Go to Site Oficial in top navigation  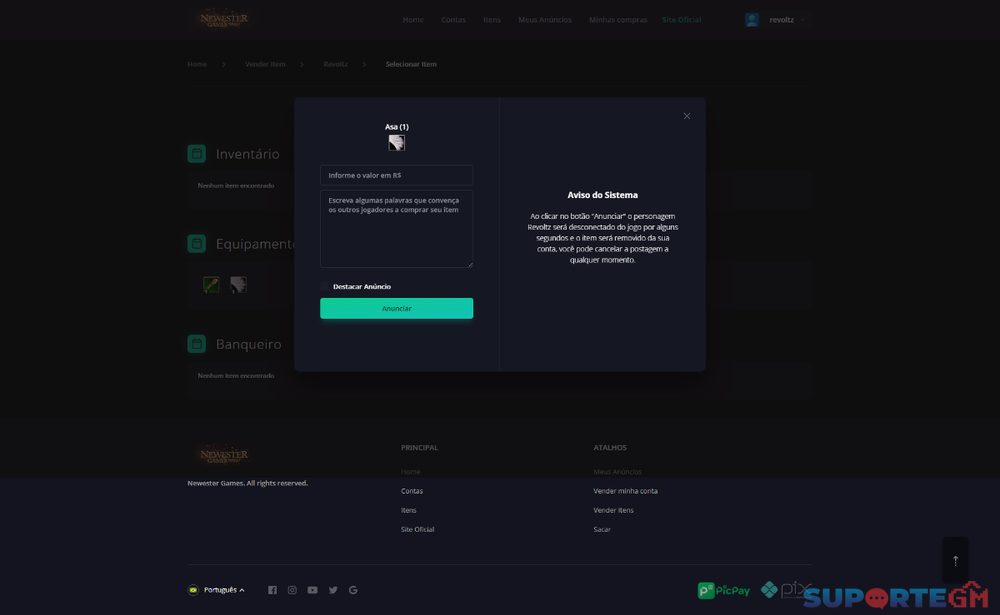(681, 20)
